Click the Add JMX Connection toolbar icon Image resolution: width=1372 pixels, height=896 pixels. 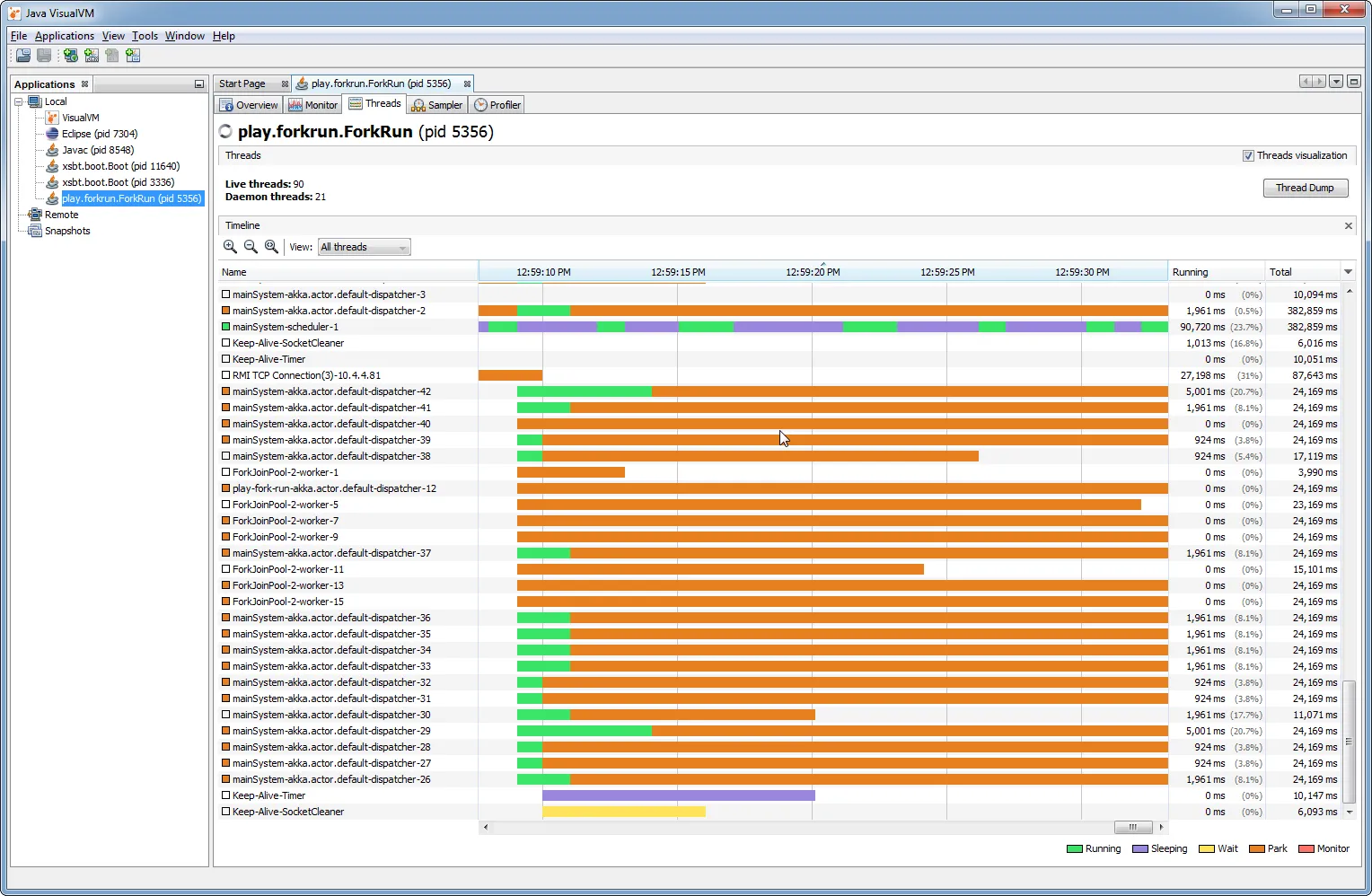(x=92, y=56)
